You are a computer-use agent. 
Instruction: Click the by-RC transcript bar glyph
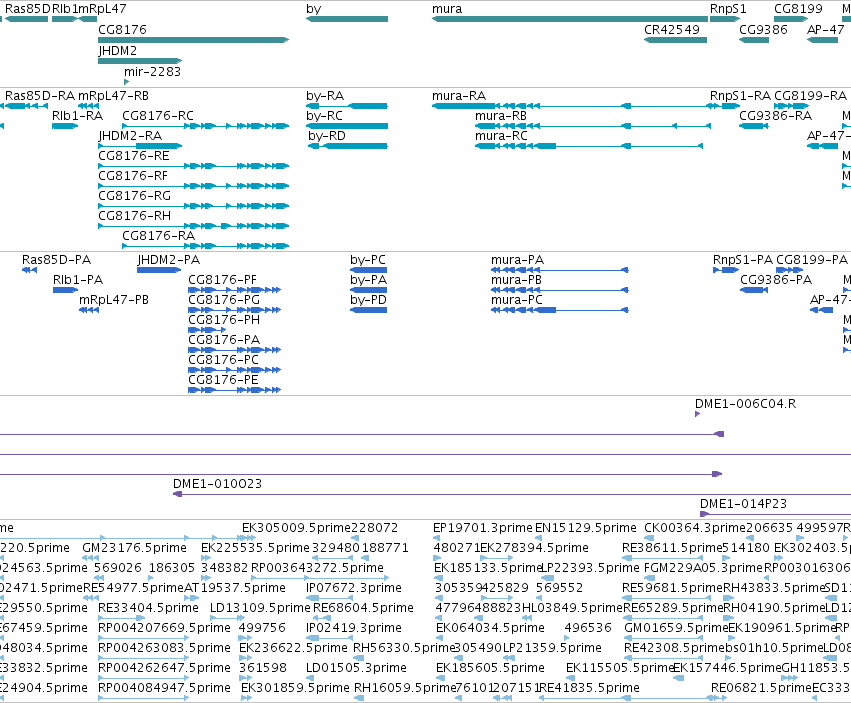click(347, 126)
